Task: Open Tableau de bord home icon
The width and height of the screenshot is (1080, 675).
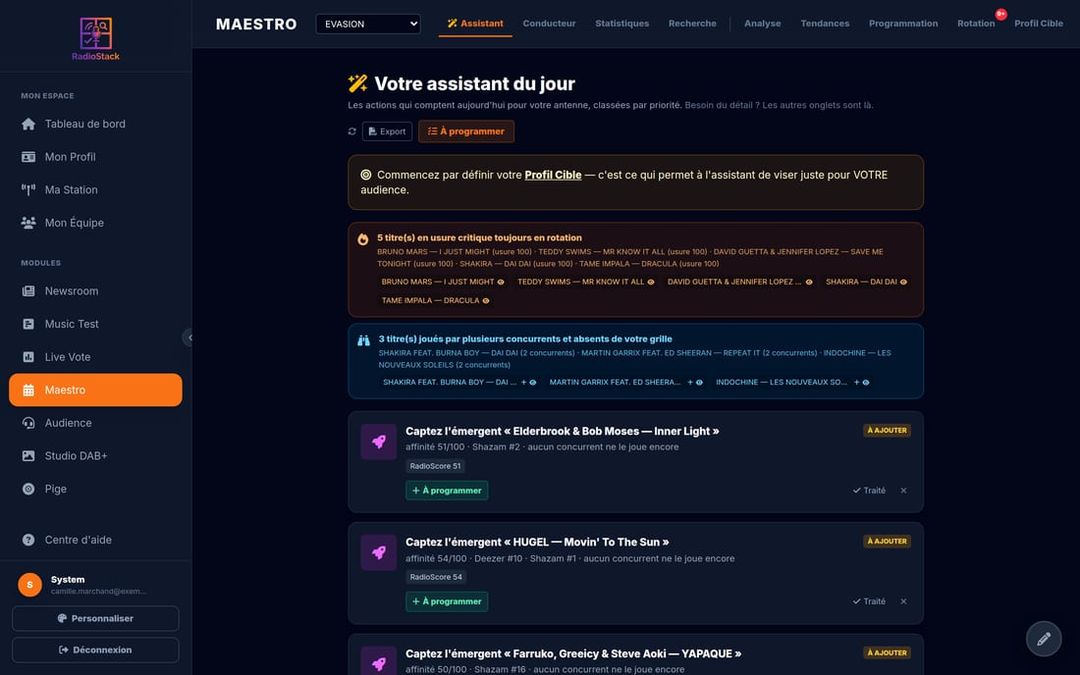Action: 28,124
